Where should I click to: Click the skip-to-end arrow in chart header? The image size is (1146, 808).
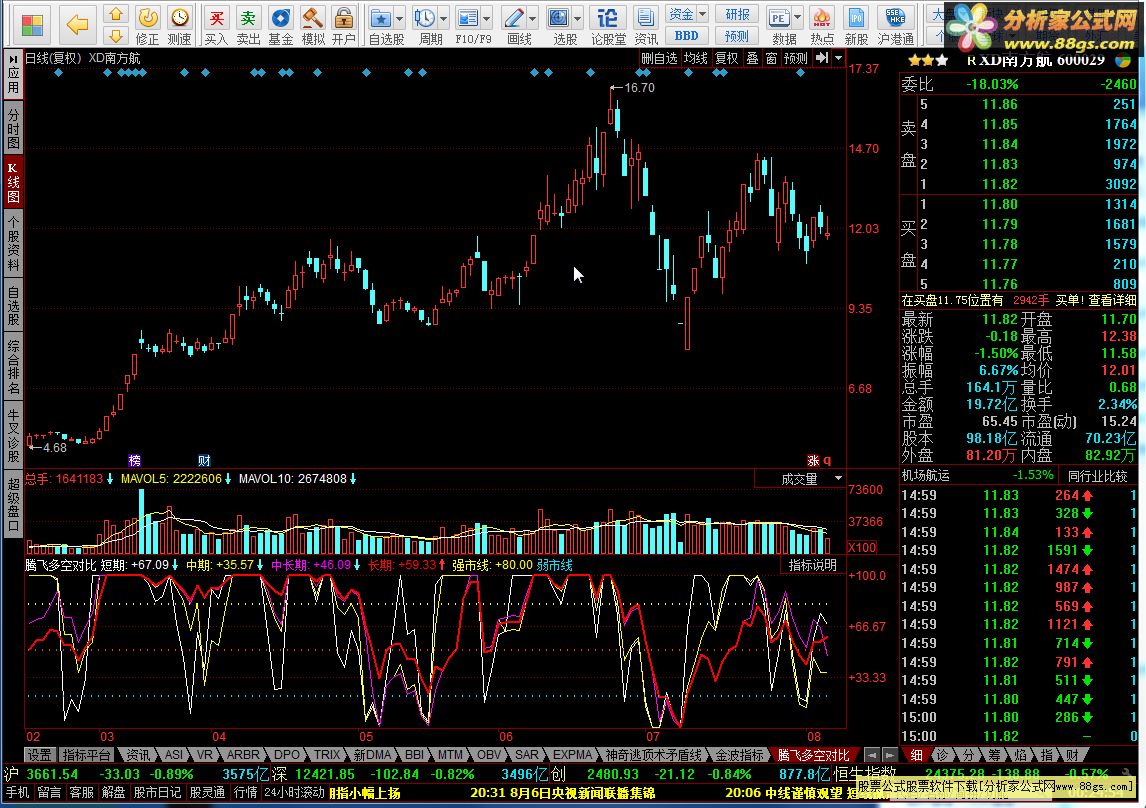coord(821,58)
